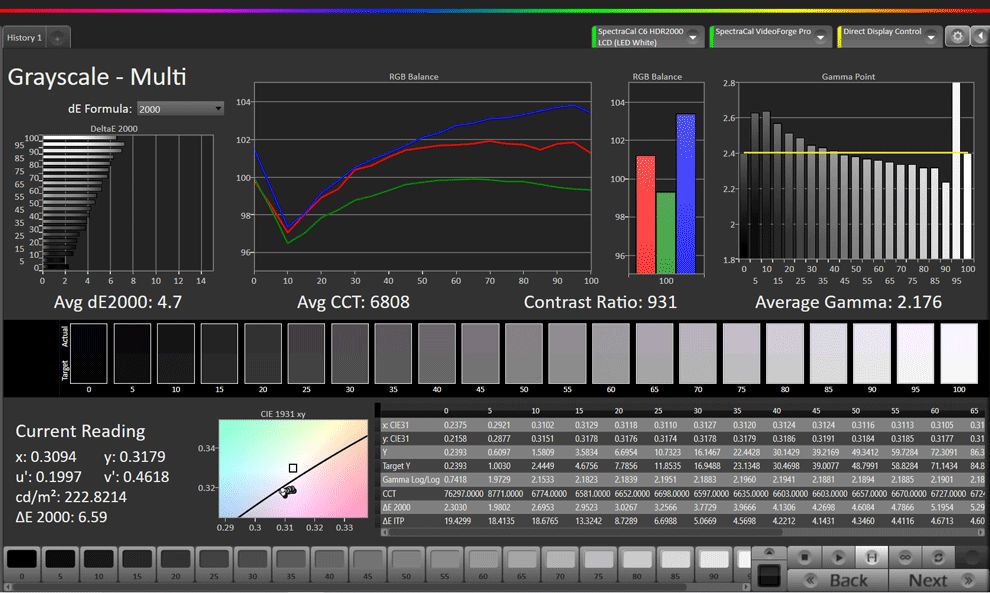
Task: Click the up arrow above current pattern swatch
Action: coord(769,552)
